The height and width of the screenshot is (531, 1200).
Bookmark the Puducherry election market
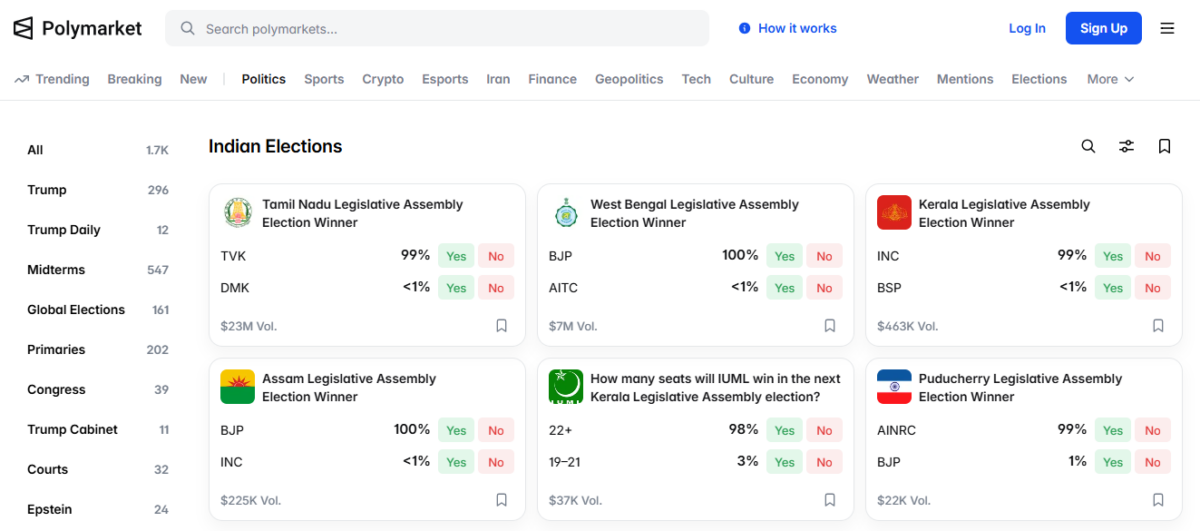[1158, 500]
